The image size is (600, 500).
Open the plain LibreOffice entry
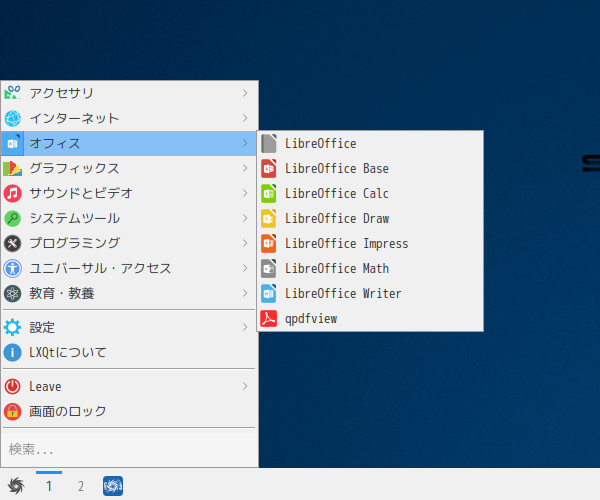point(370,143)
